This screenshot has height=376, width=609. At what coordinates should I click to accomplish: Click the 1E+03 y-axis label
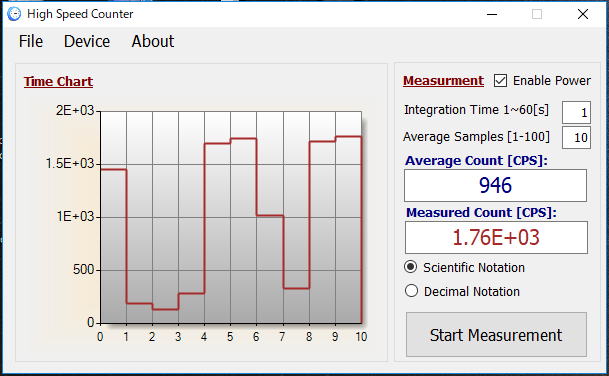click(x=75, y=216)
